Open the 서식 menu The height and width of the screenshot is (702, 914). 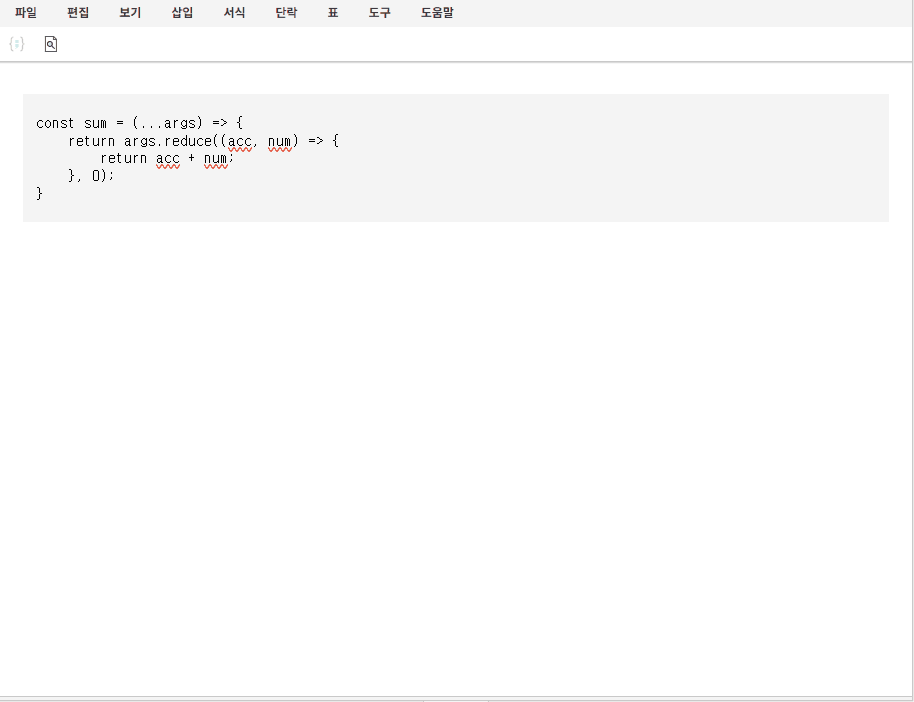click(234, 13)
